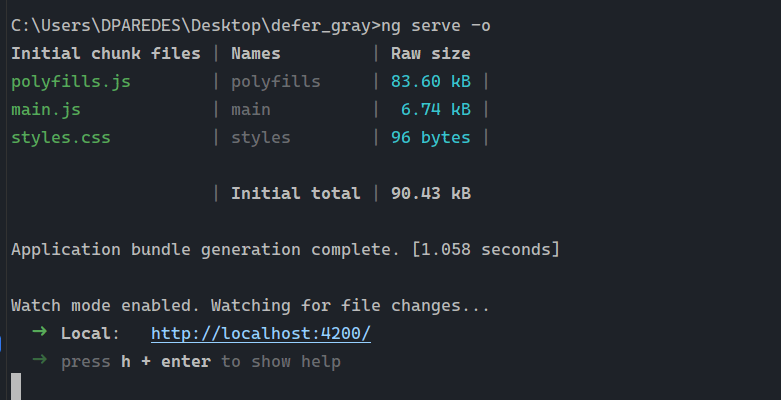781x400 pixels.
Task: Click the Watch mode enabled message
Action: 250,305
